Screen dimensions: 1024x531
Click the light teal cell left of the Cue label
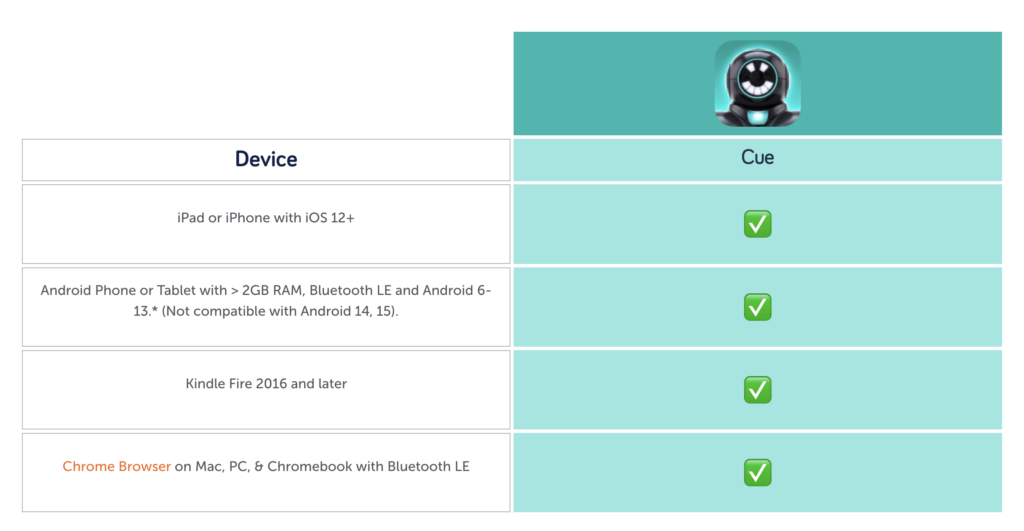point(620,159)
